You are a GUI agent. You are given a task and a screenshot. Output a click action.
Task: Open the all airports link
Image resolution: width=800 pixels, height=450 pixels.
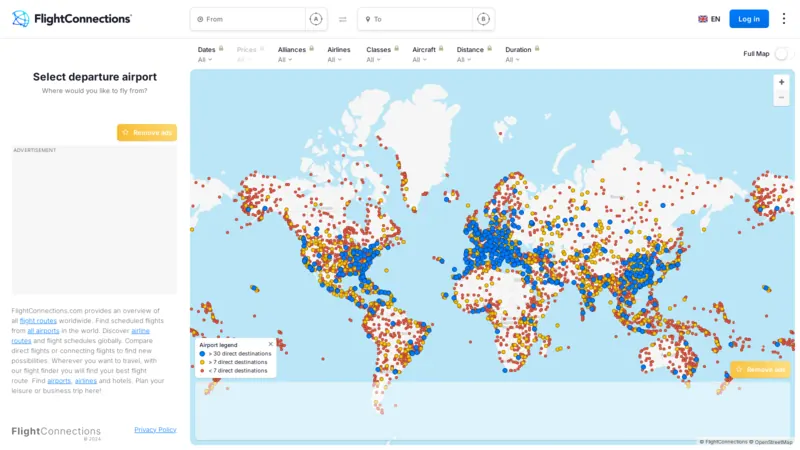[x=43, y=331]
